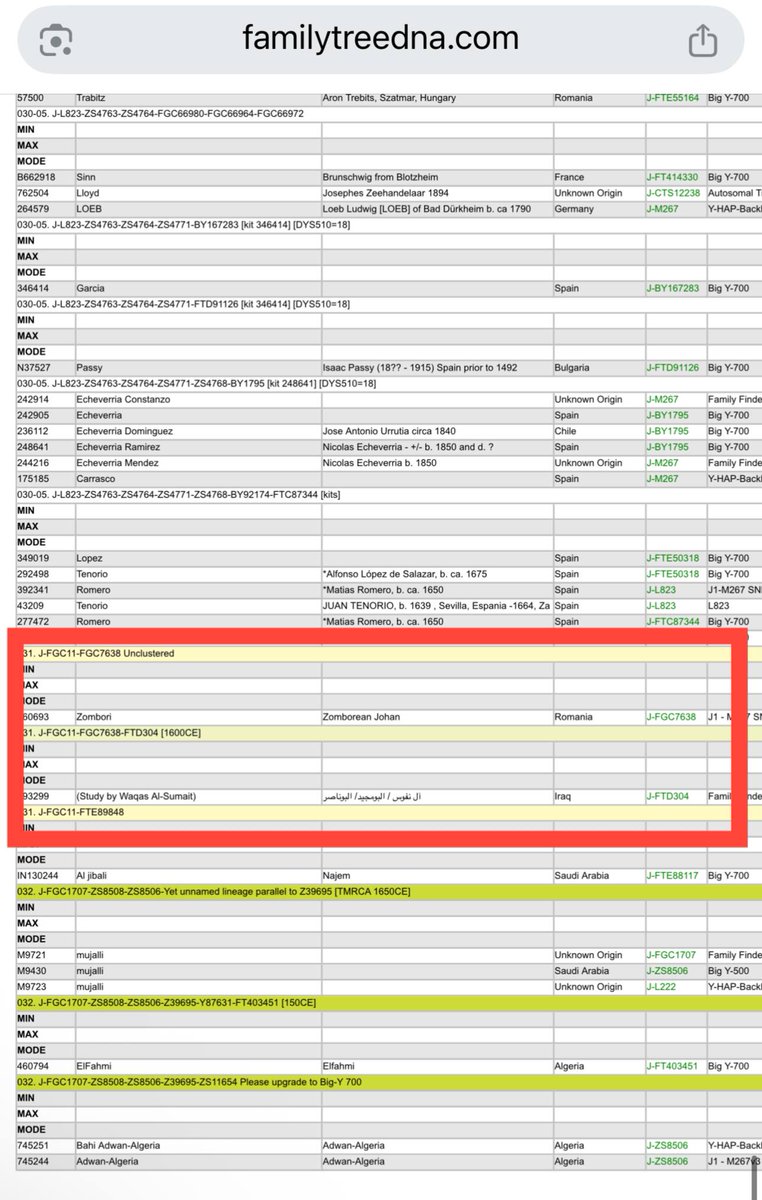Viewport: 762px width, 1200px height.
Task: Select kit number 460794
Action: point(33,1067)
